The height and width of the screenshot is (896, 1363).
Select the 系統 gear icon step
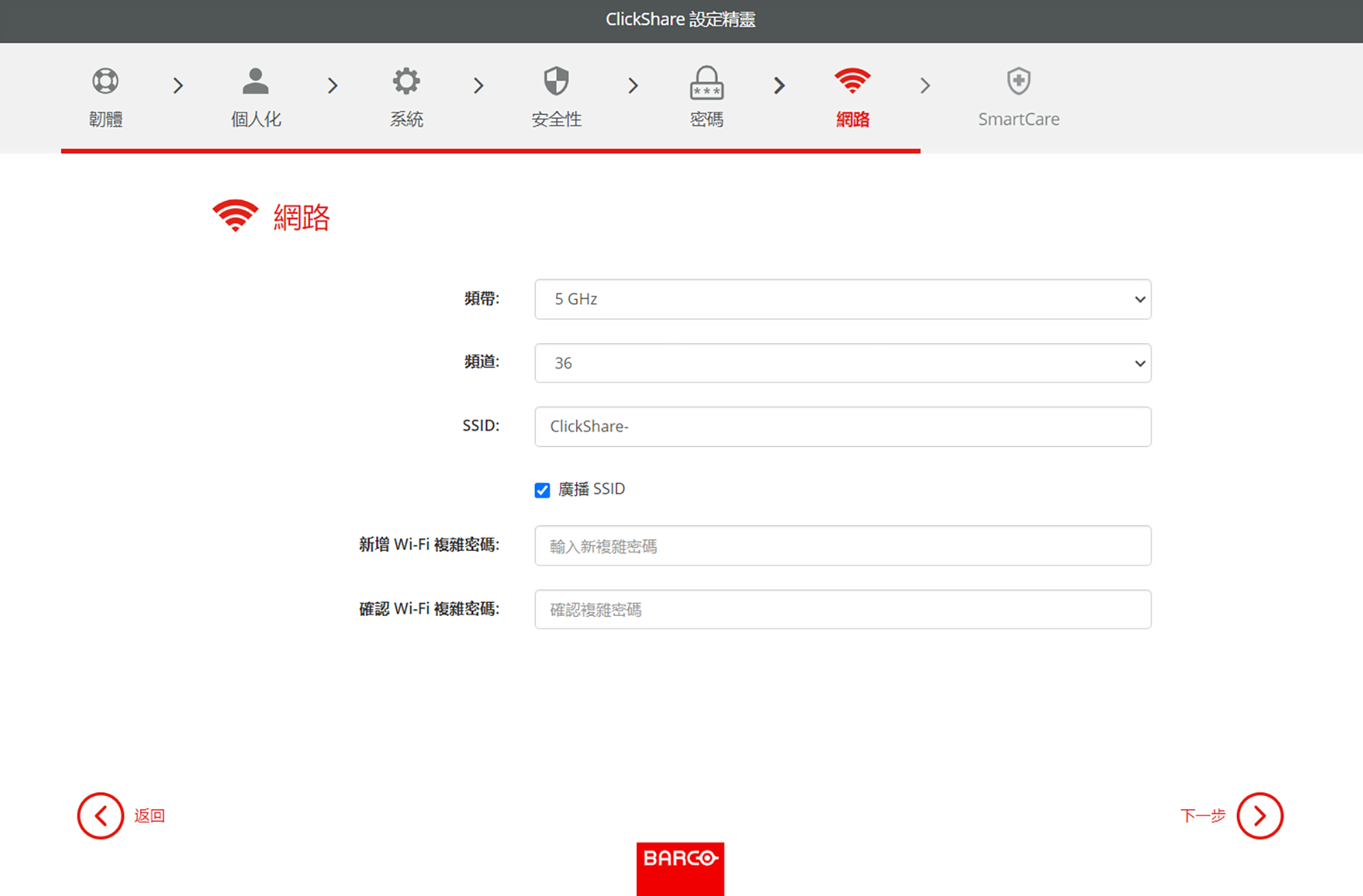[406, 81]
